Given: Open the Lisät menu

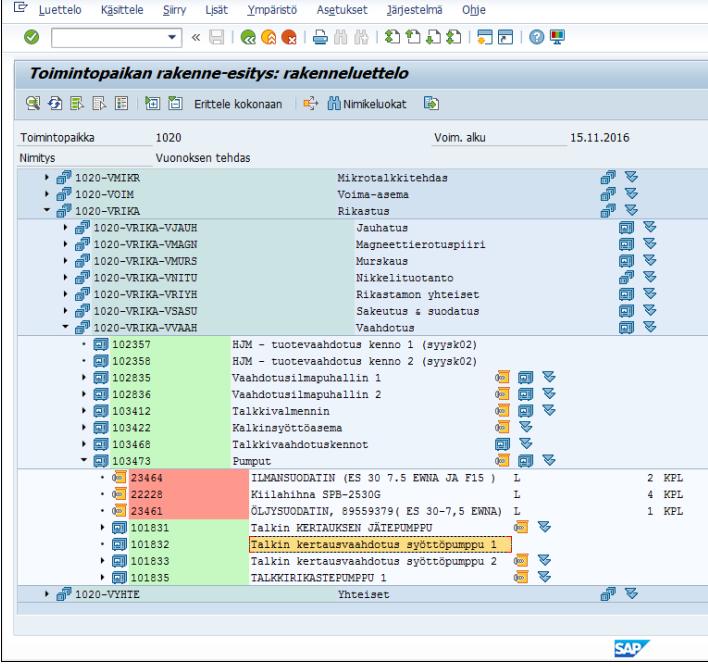Looking at the screenshot, I should 216,10.
